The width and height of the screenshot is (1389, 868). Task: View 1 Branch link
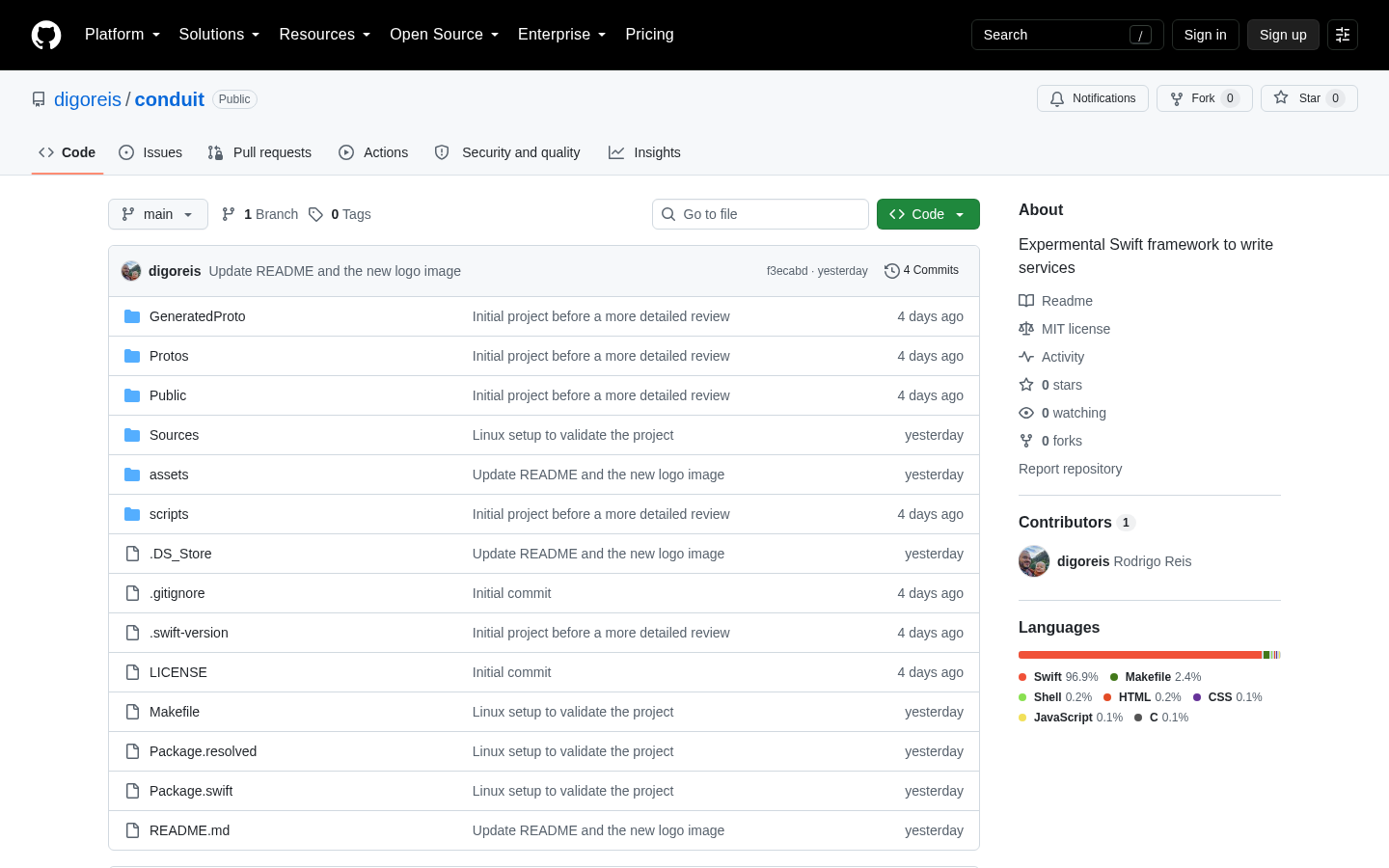coord(259,214)
